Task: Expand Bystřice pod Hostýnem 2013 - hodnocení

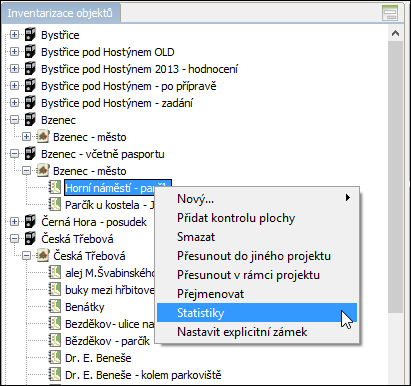Action: [x=14, y=68]
